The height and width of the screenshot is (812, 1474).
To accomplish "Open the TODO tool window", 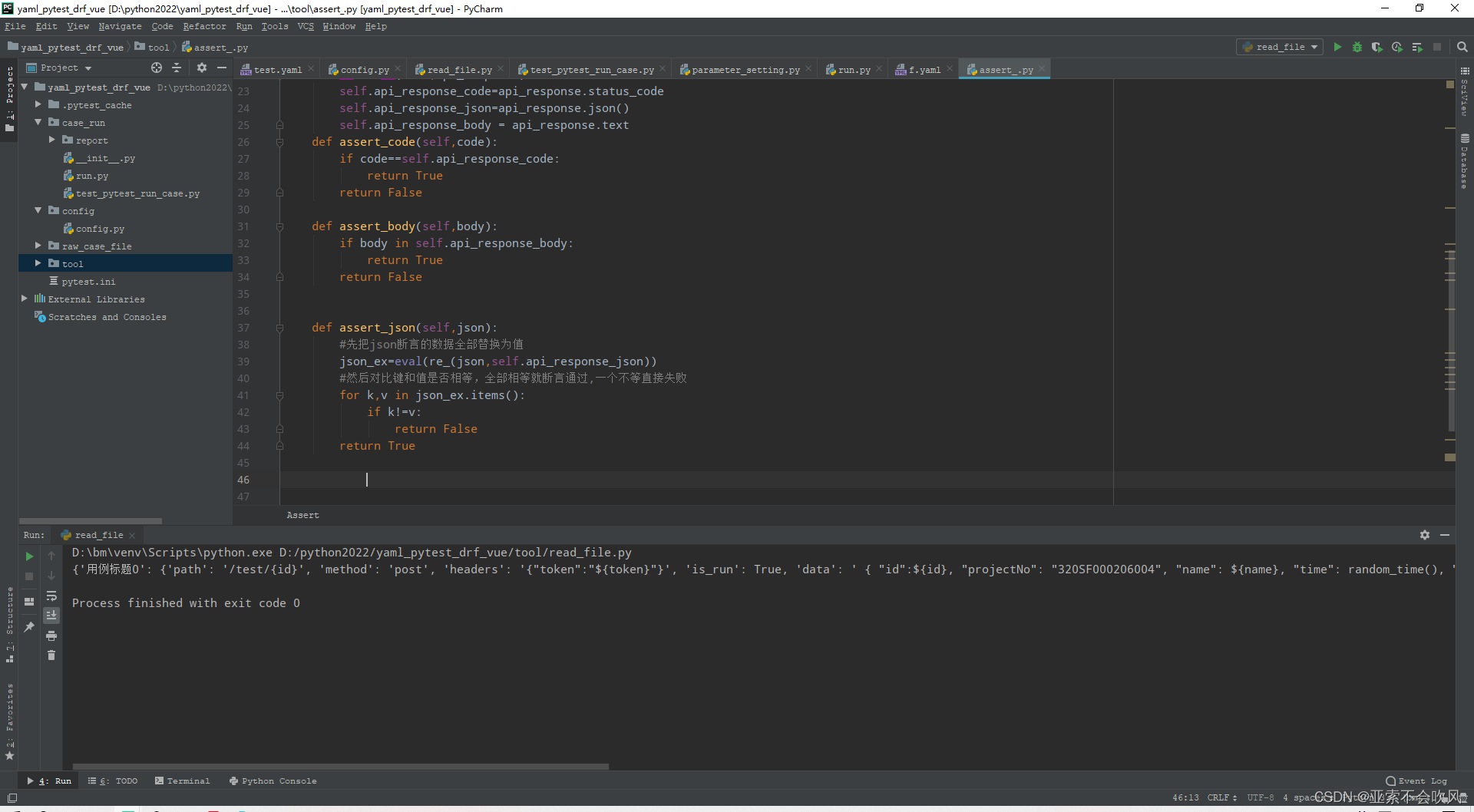I will point(112,781).
